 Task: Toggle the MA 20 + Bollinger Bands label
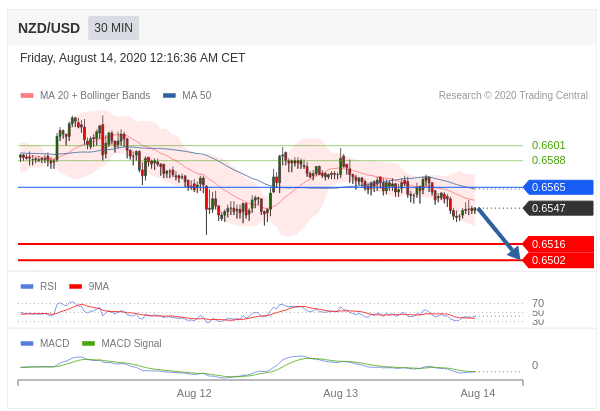pos(95,95)
